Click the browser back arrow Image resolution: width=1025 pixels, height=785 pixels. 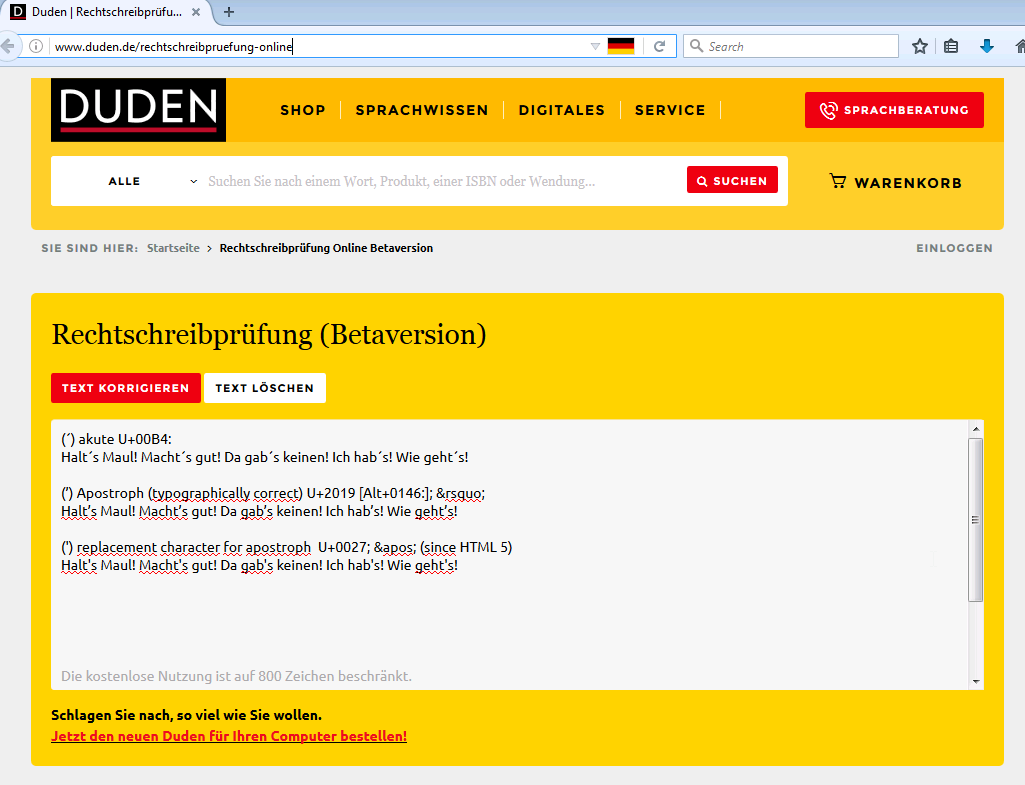(x=7, y=46)
